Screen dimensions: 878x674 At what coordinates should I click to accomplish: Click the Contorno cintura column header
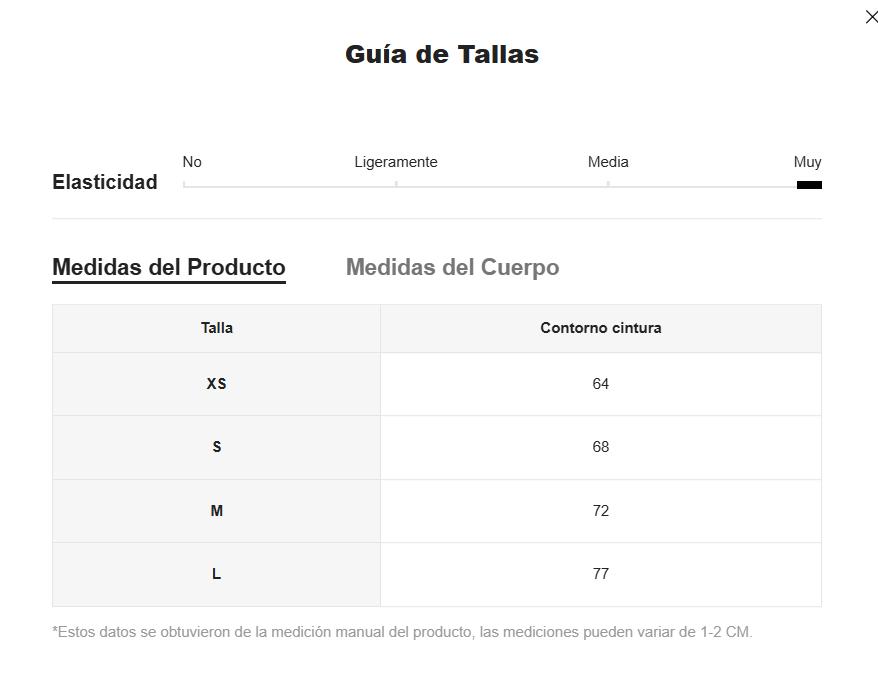click(x=601, y=328)
